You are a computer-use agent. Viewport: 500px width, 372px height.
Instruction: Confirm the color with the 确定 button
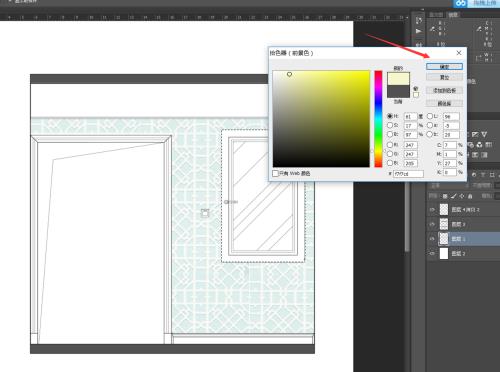444,67
